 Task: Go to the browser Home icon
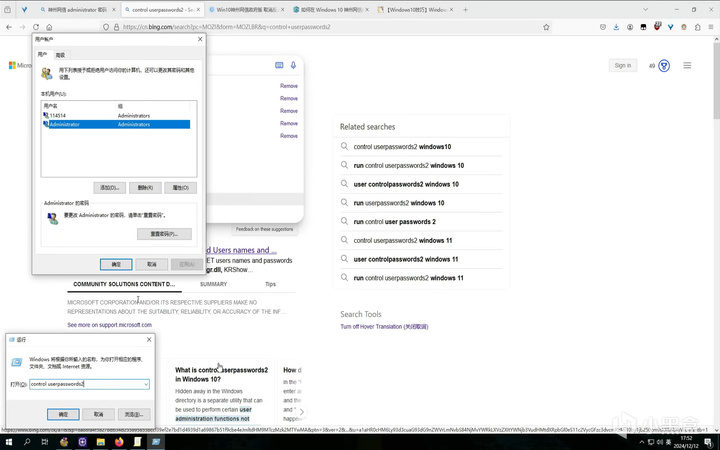point(49,27)
